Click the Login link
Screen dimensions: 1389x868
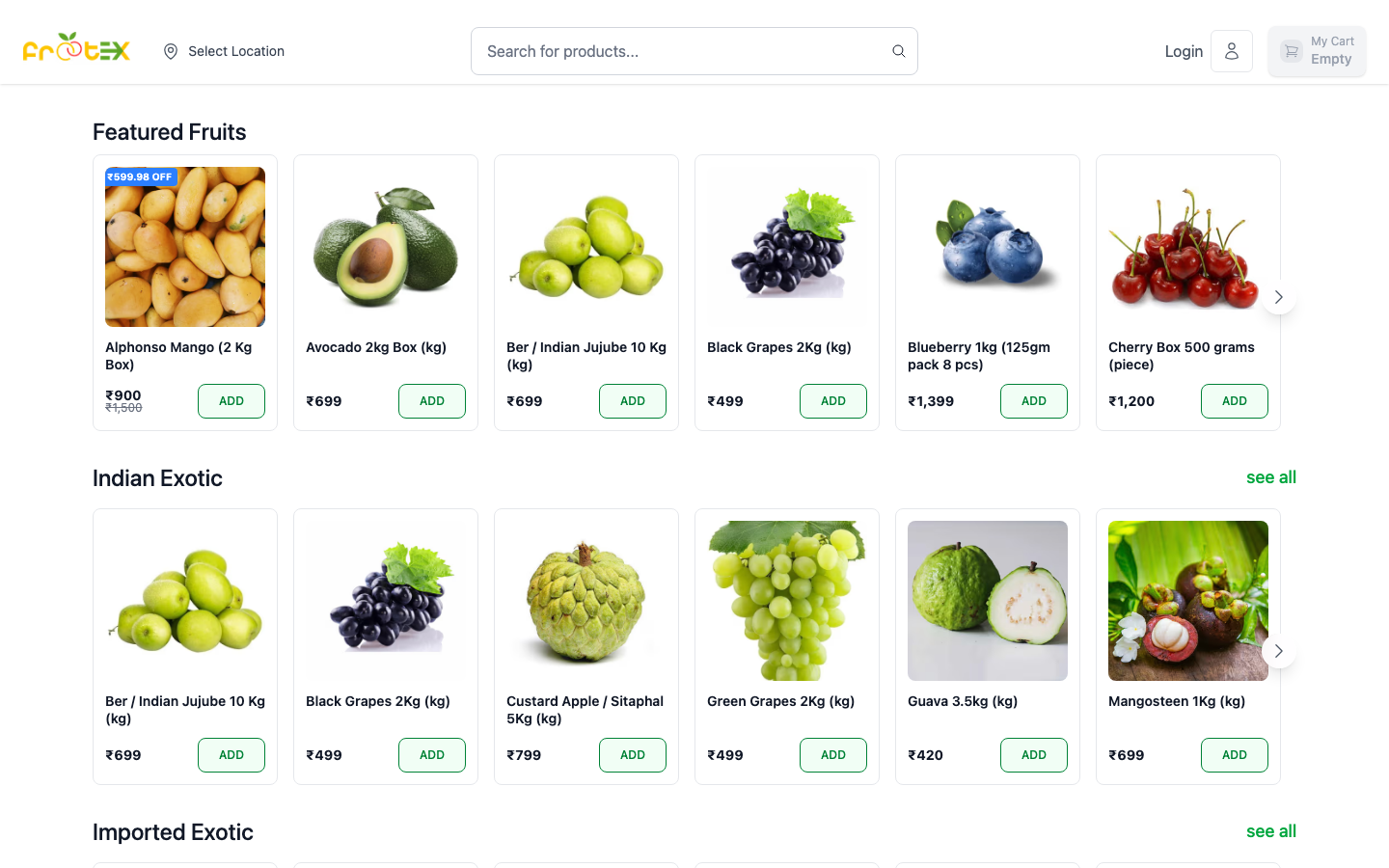point(1184,50)
